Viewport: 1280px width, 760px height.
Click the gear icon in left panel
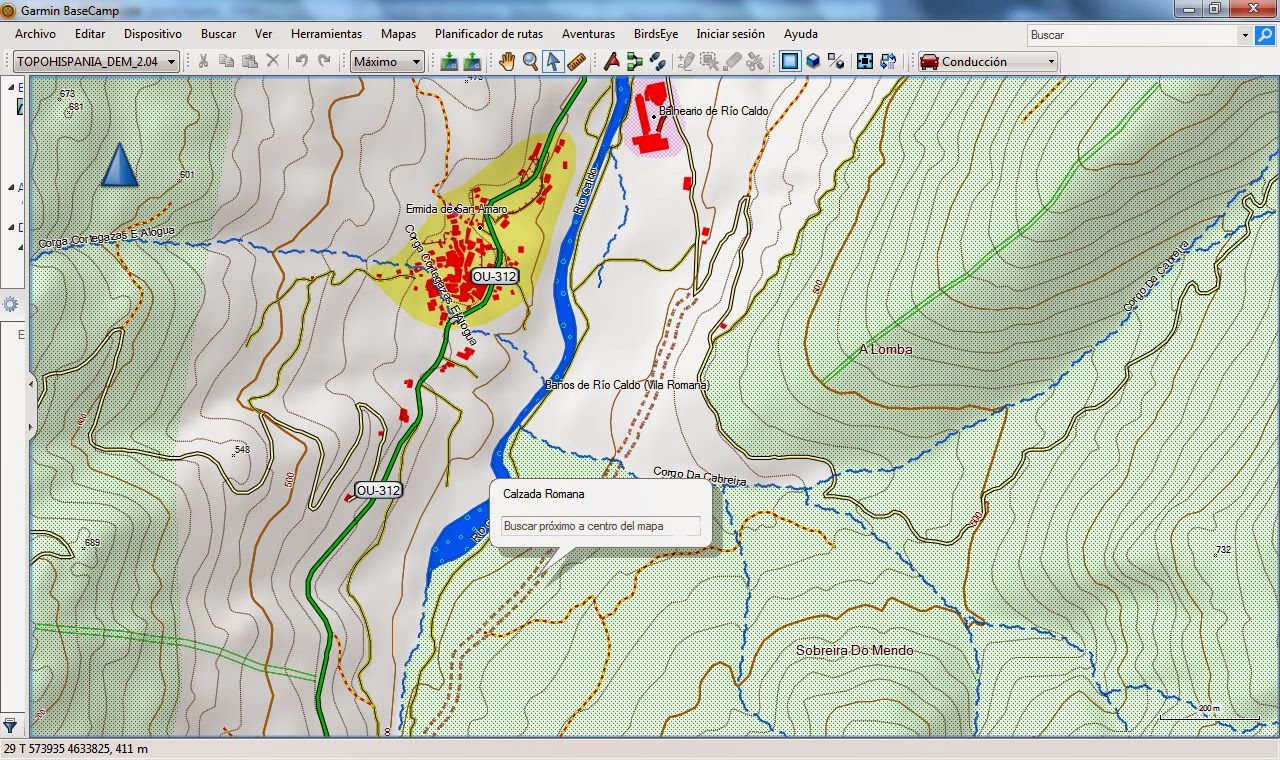(11, 304)
